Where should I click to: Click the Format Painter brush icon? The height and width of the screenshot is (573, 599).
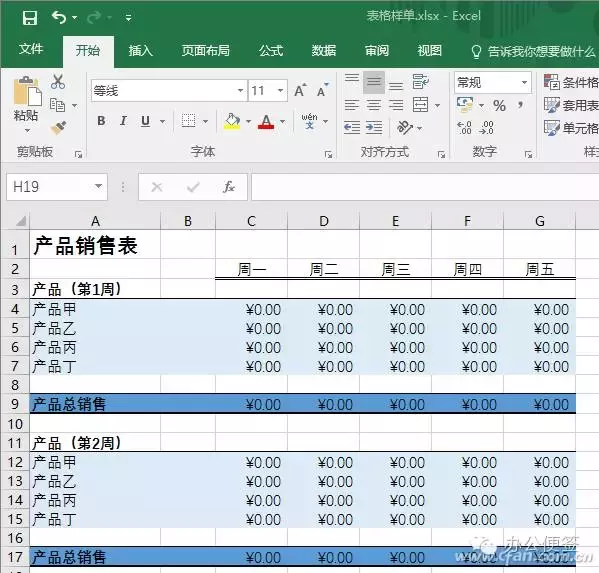pos(58,128)
